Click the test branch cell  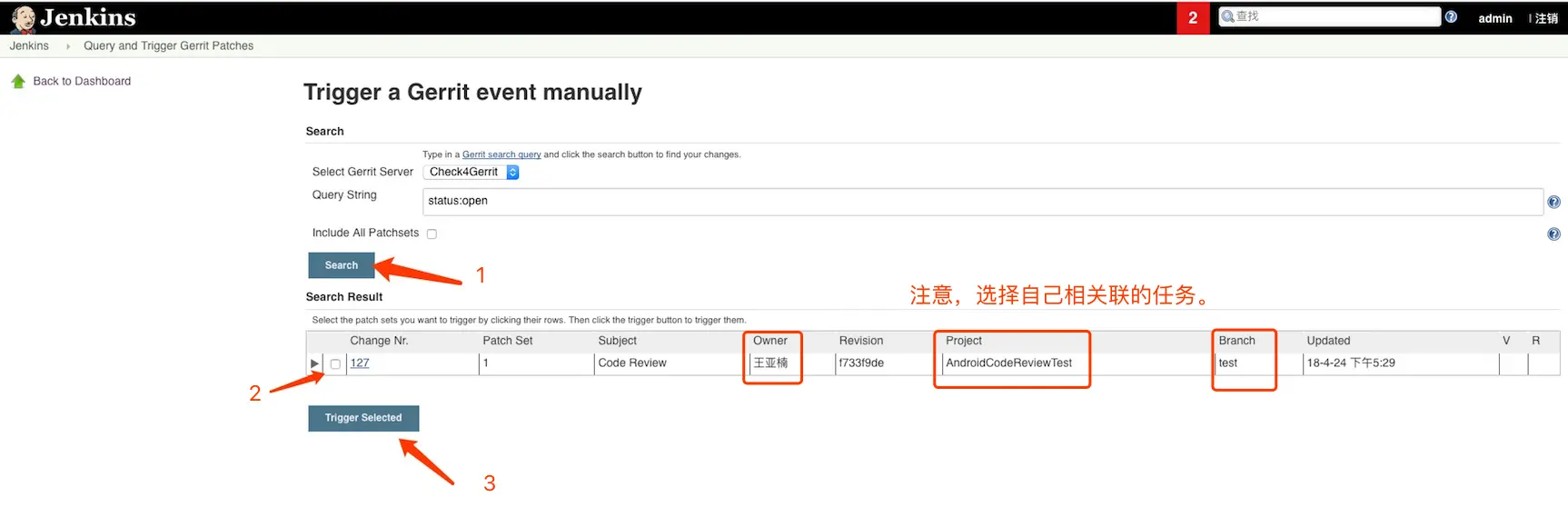[1228, 363]
